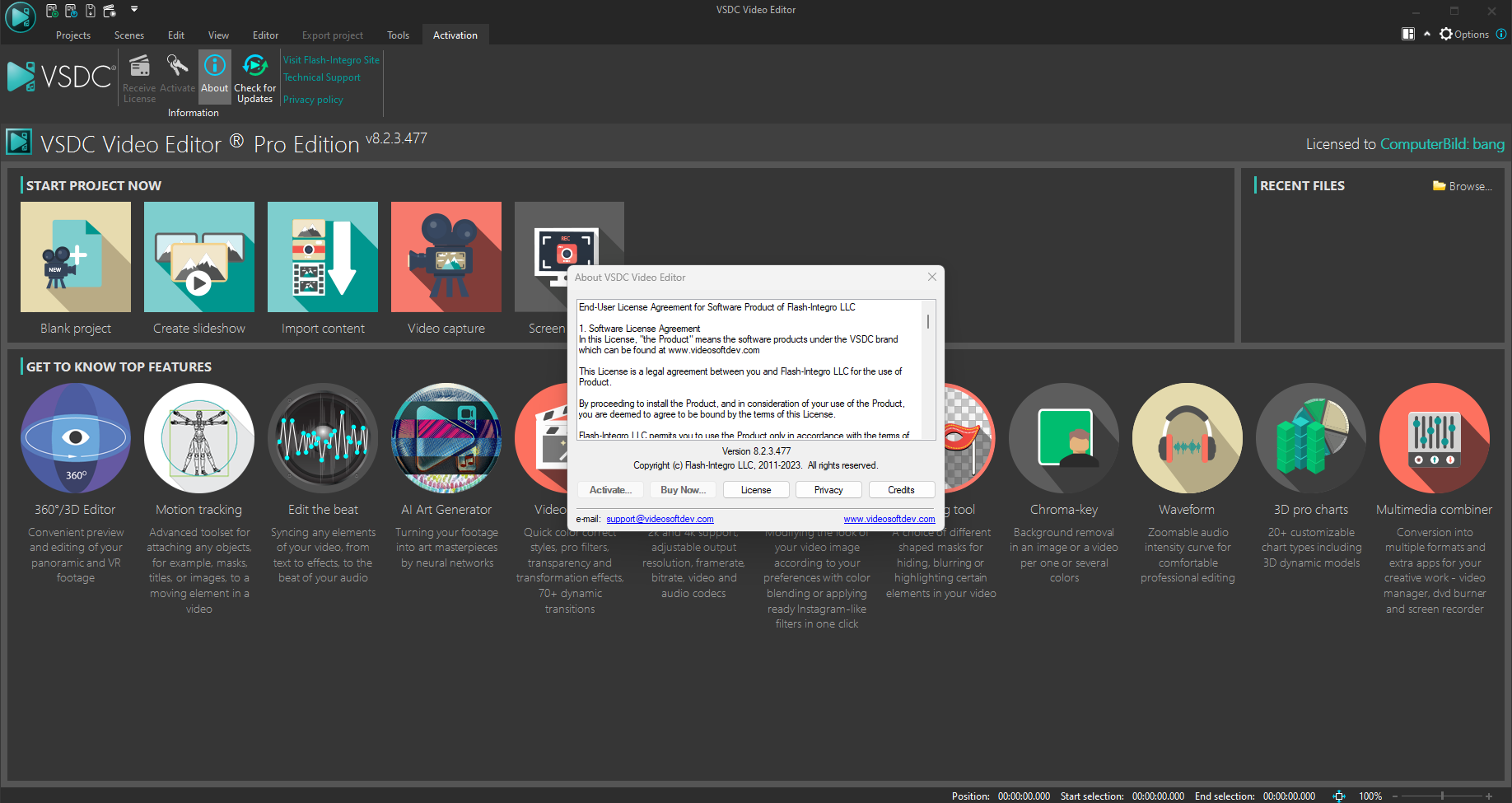Open the Projects menu tab
Image resolution: width=1512 pixels, height=803 pixels.
pos(73,35)
